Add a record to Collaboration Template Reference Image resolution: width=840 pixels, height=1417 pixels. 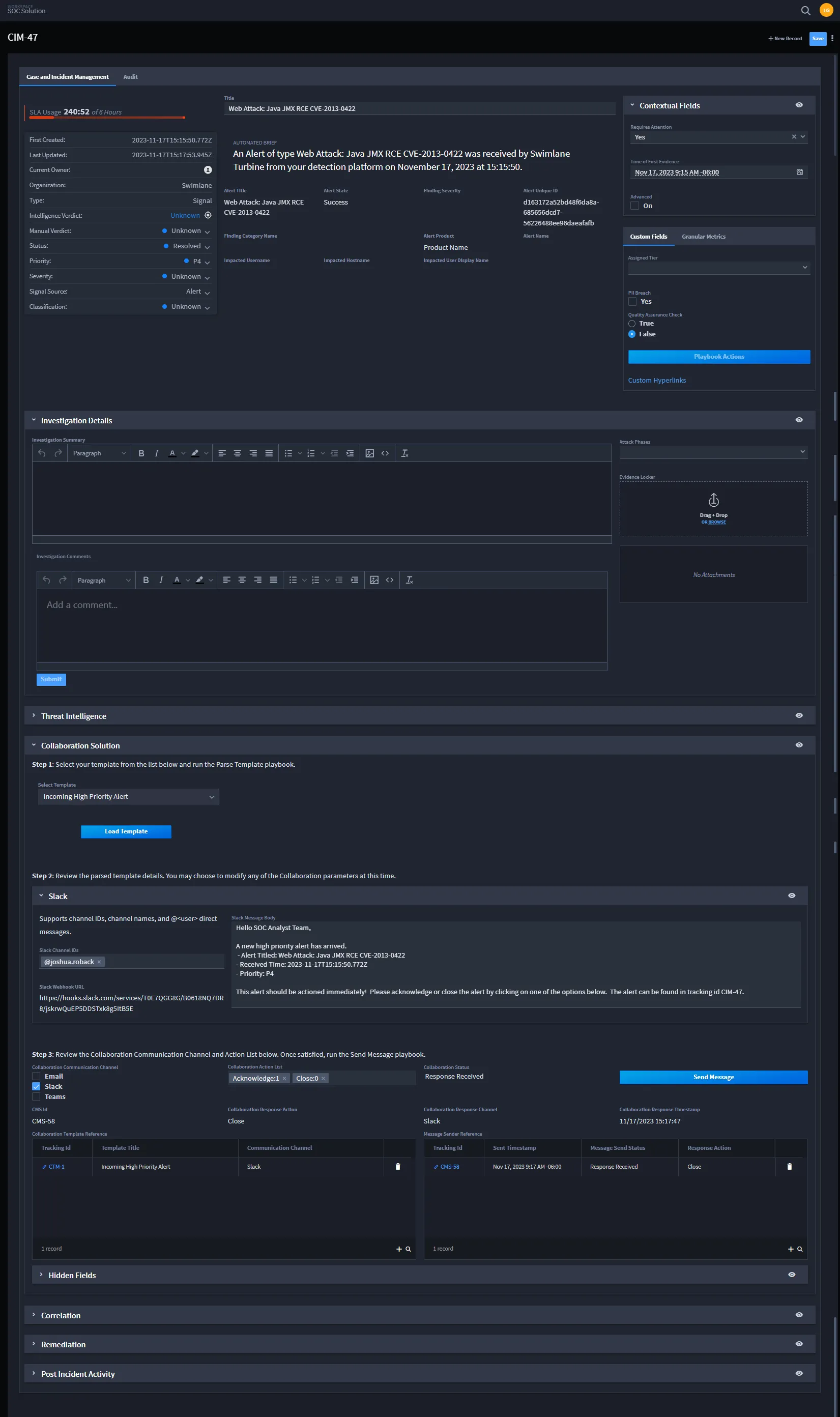click(x=399, y=1249)
